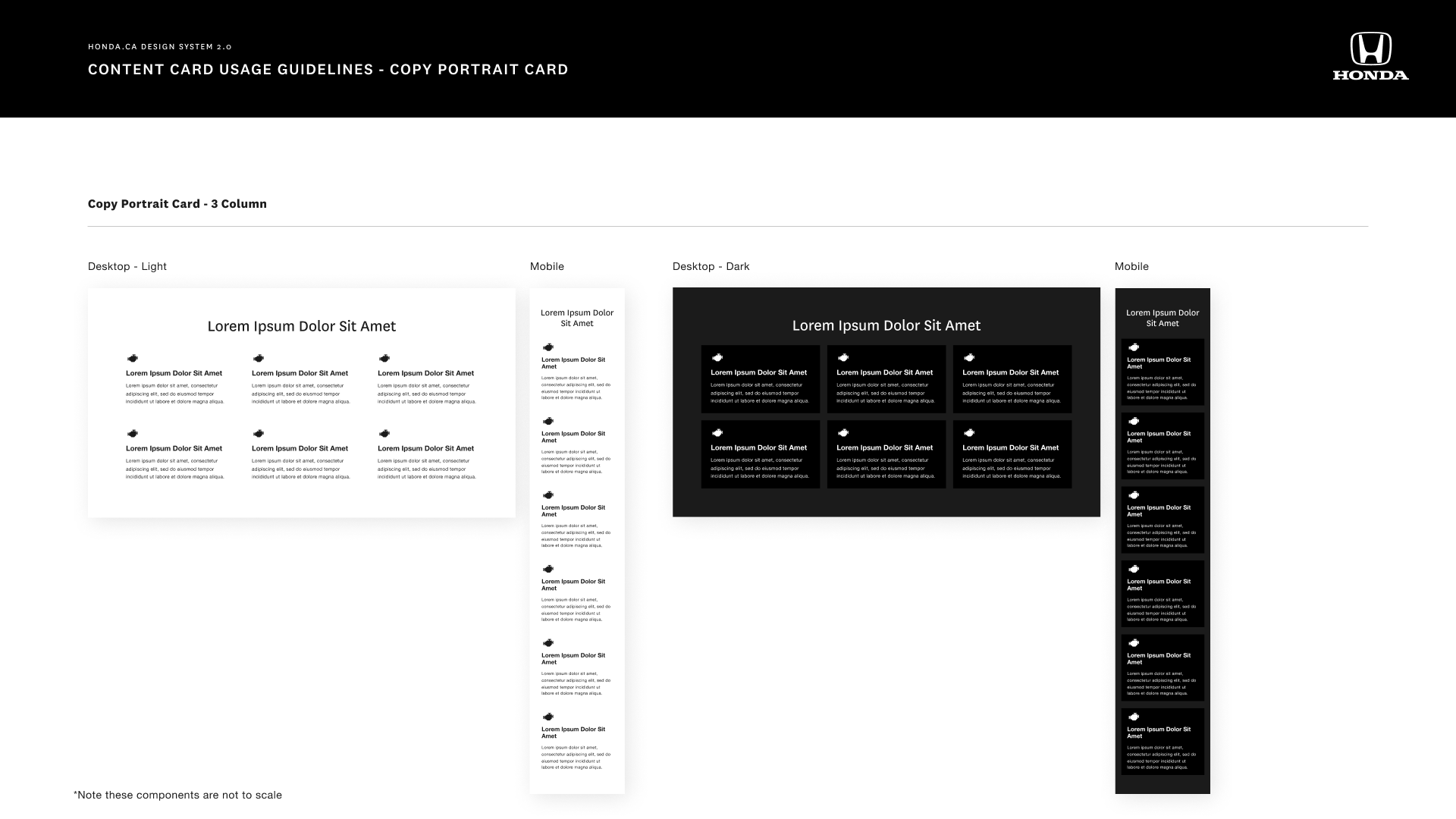1456x819 pixels.
Task: Click engine icon of top-left card in Desktop Dark mockup
Action: pyautogui.click(x=717, y=357)
